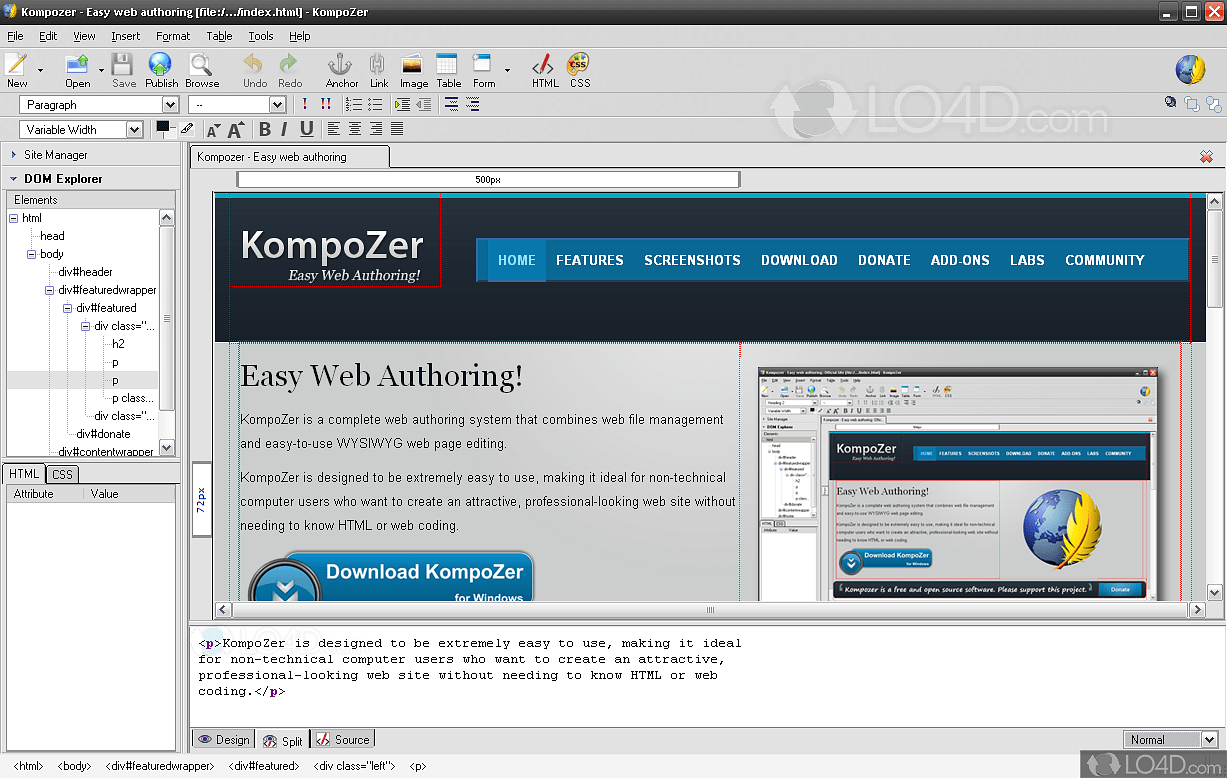Select <div#featured> in the status bar

pyautogui.click(x=264, y=766)
